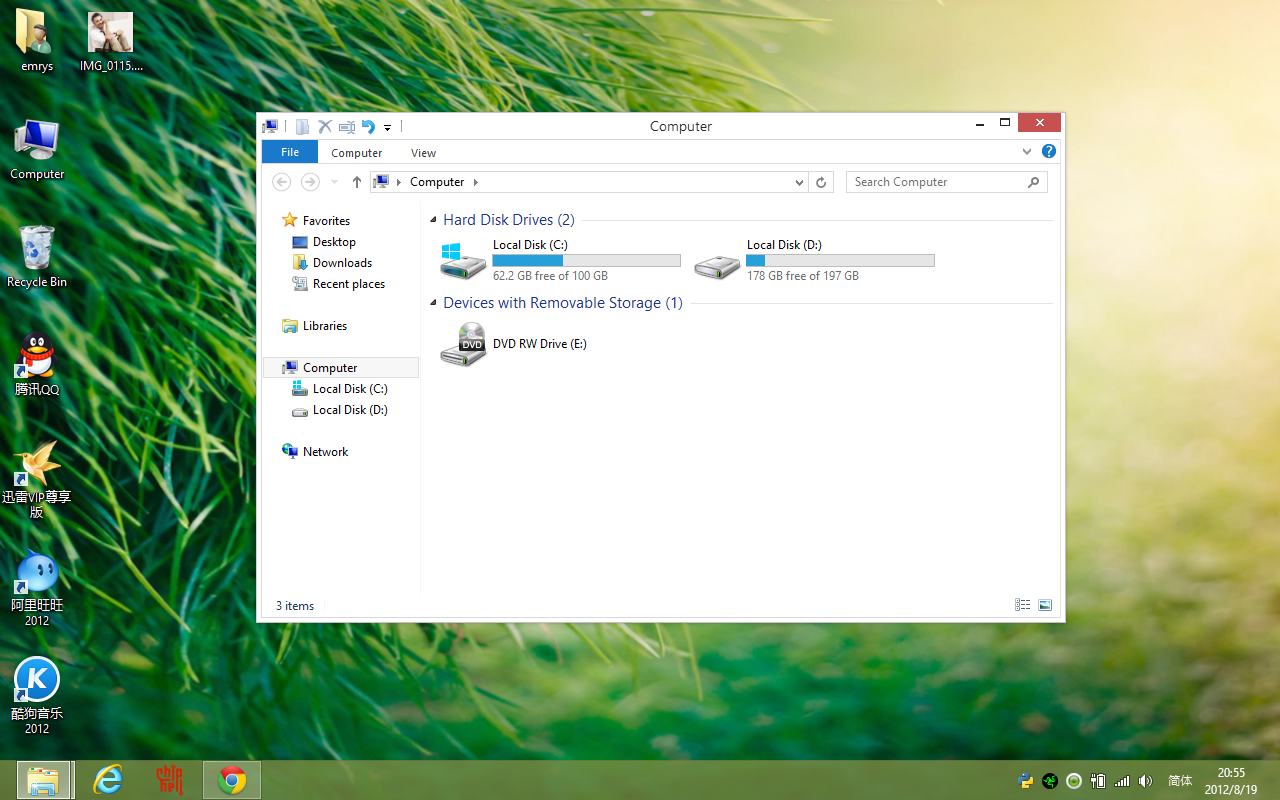1280x800 pixels.
Task: Switch to large icons view in status bar
Action: click(1045, 605)
